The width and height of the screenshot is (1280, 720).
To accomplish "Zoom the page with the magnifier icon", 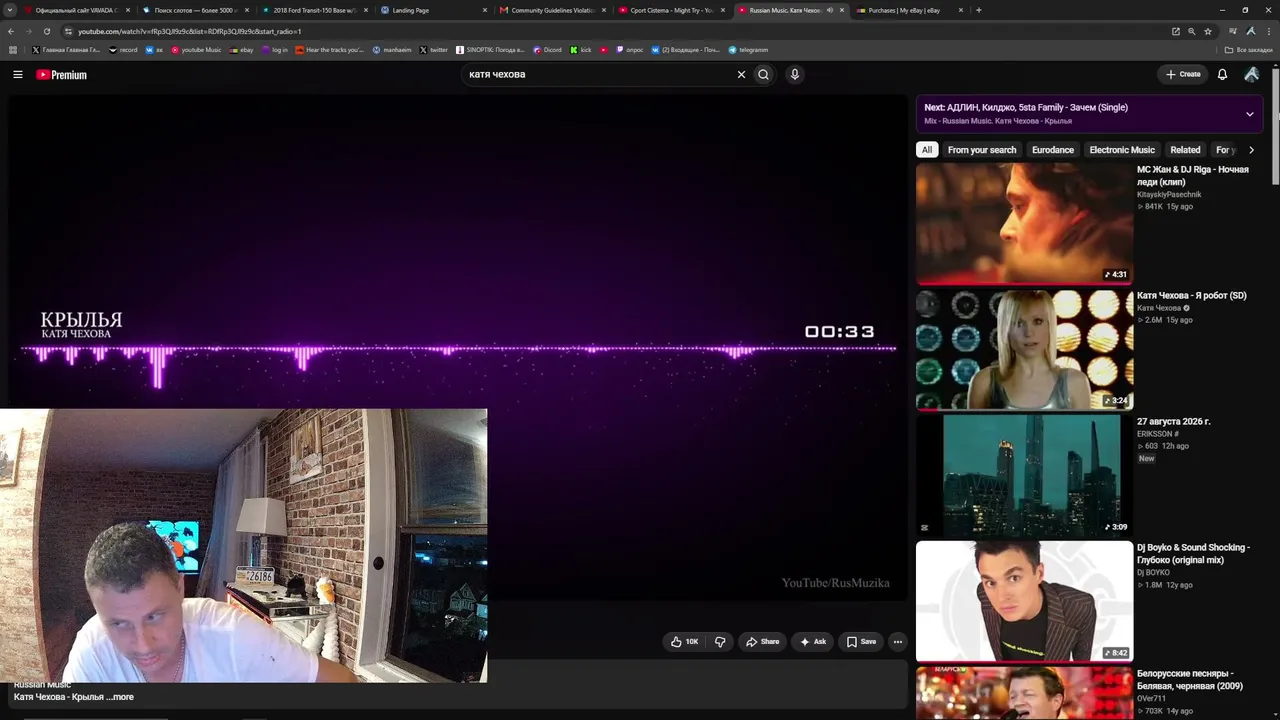I will point(1191,31).
